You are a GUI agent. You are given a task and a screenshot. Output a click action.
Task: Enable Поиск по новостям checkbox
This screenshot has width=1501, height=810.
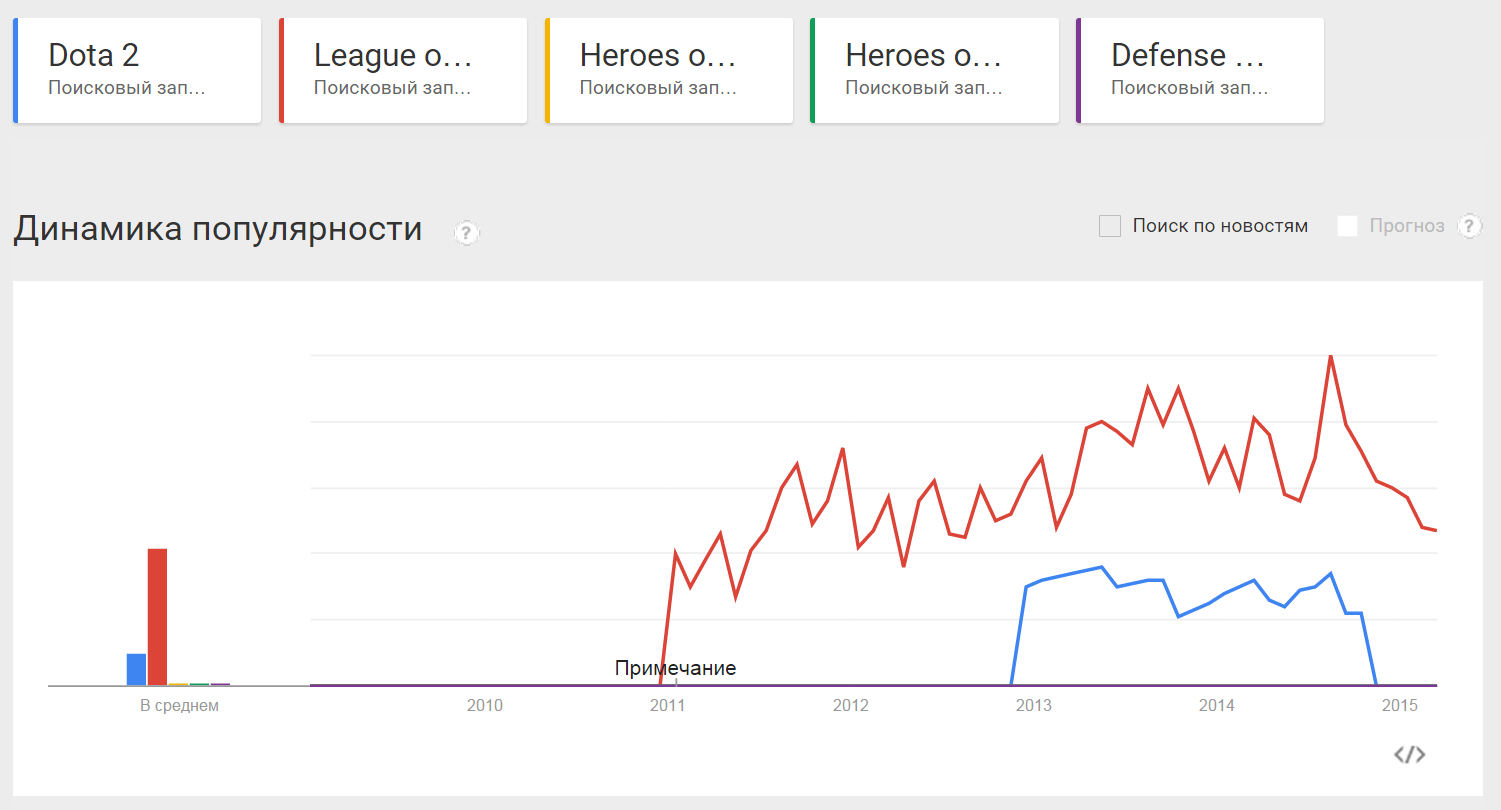coord(1110,226)
